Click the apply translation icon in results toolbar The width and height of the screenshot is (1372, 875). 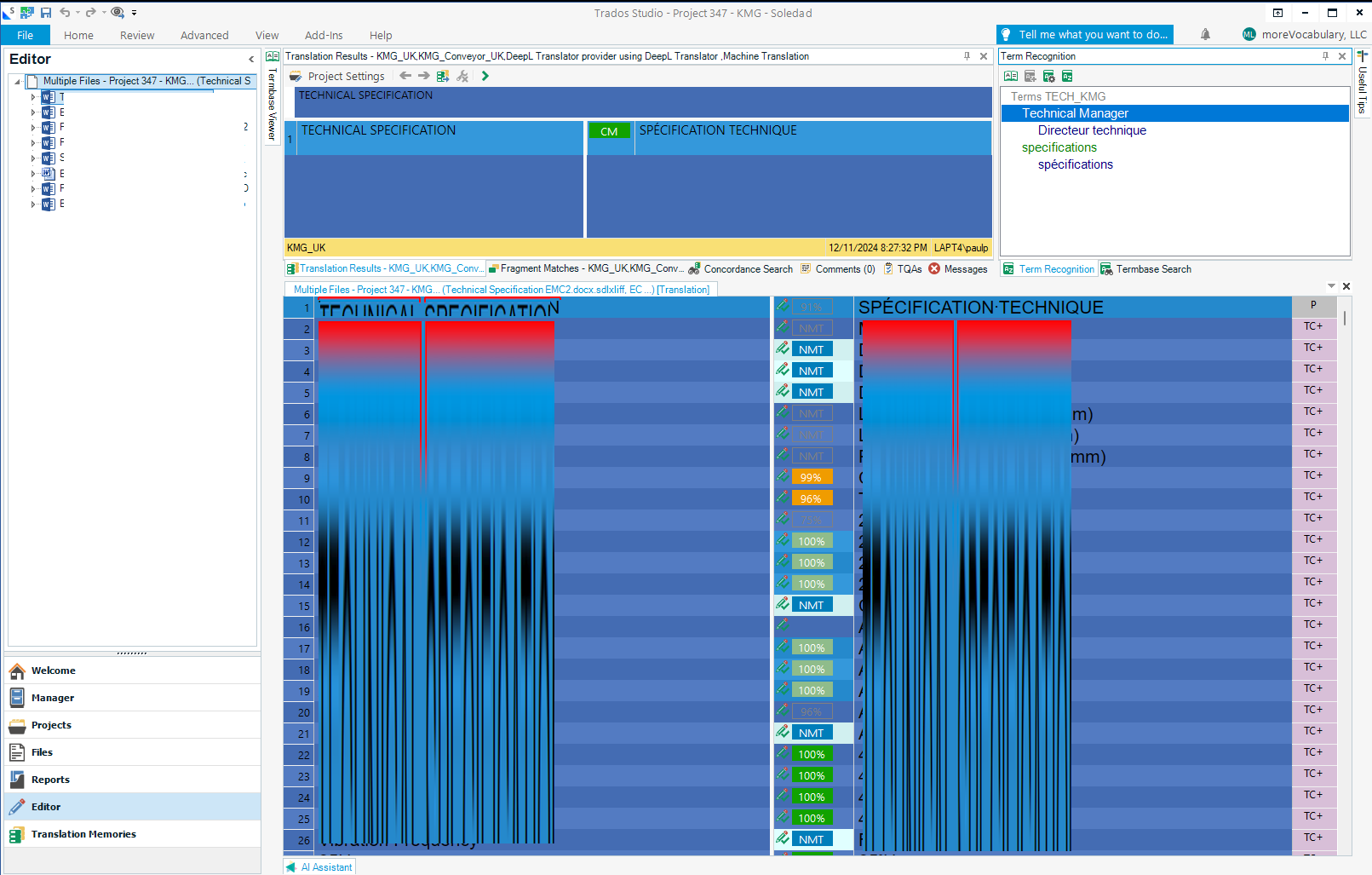[443, 76]
